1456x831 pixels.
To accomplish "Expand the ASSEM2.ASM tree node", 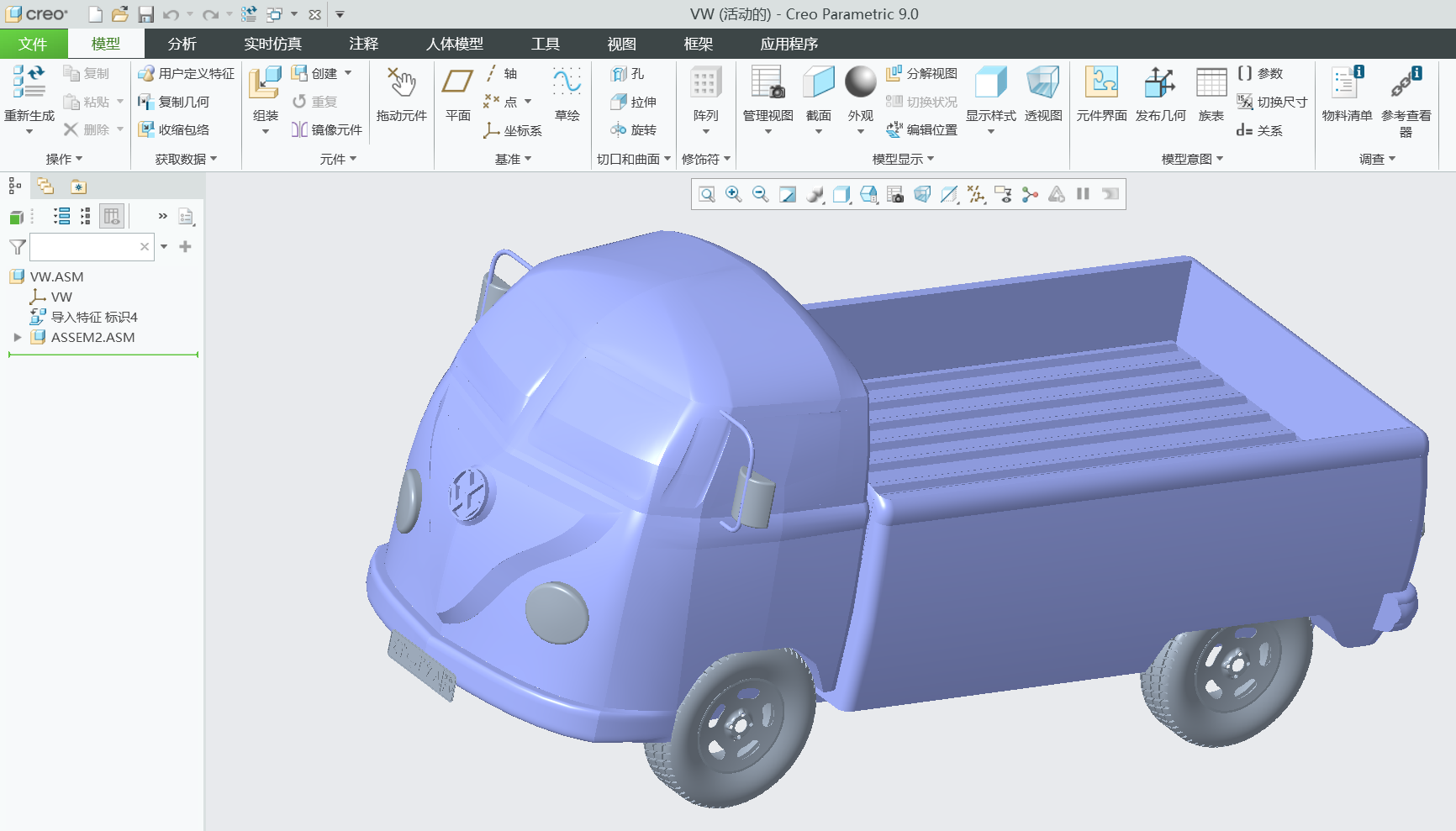I will click(x=17, y=337).
